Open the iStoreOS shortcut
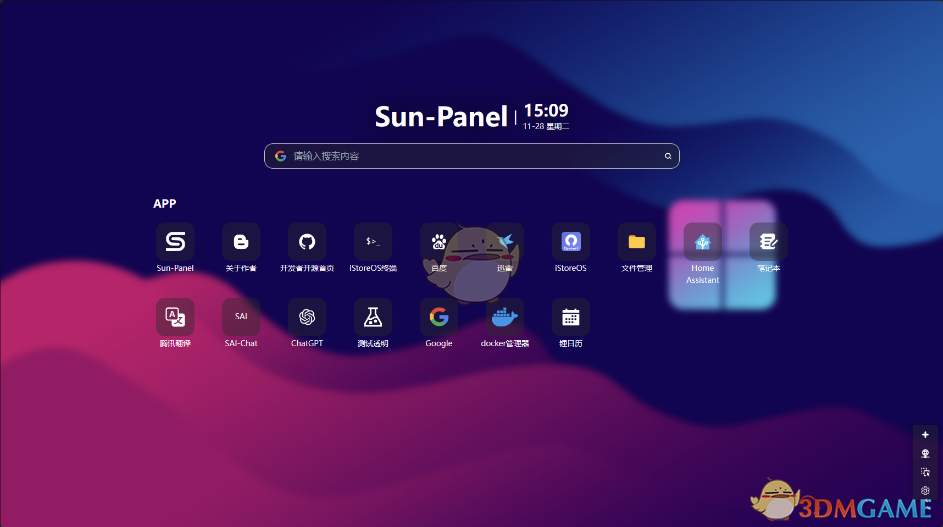 [571, 242]
